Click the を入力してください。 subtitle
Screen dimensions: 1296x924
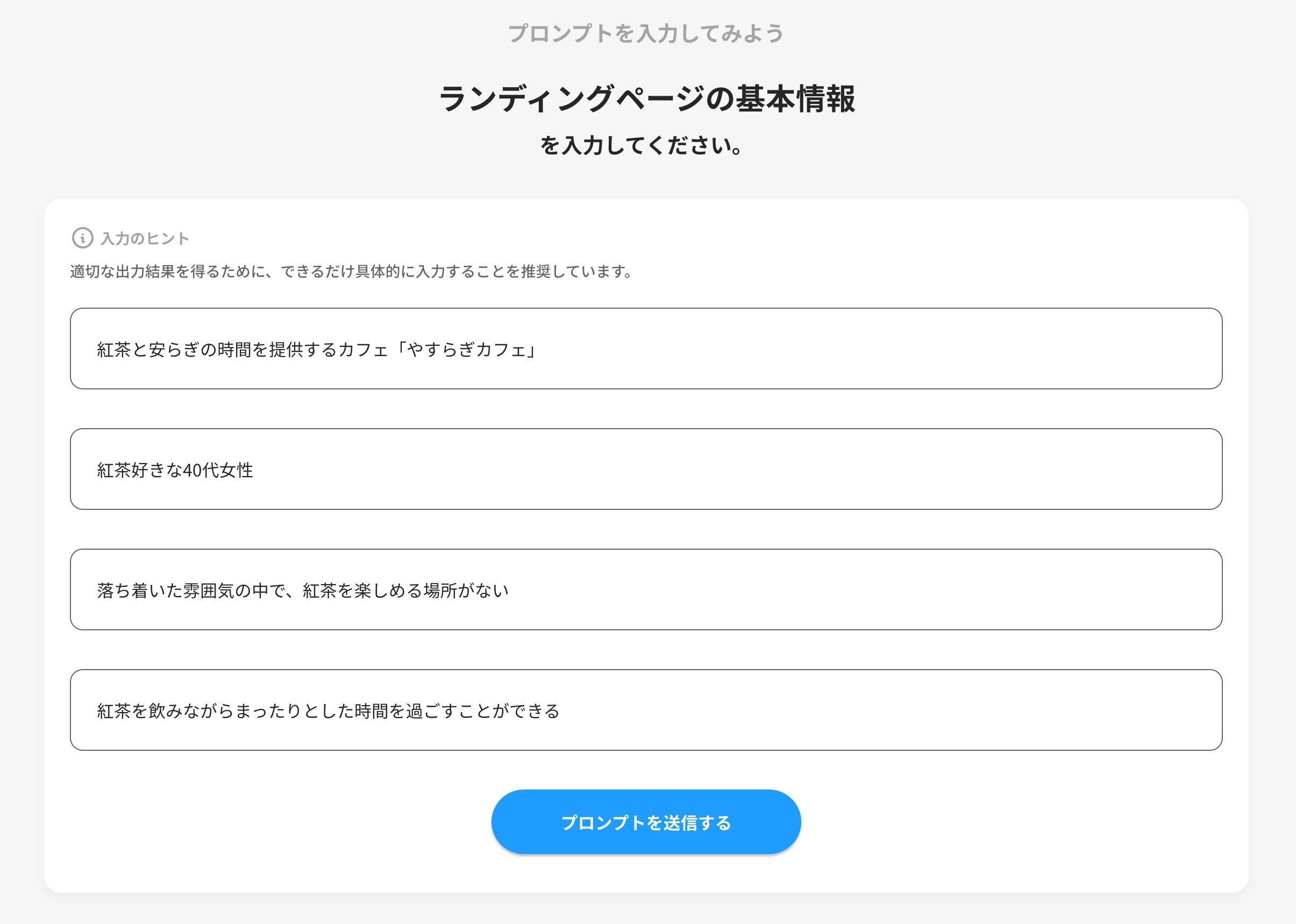642,146
